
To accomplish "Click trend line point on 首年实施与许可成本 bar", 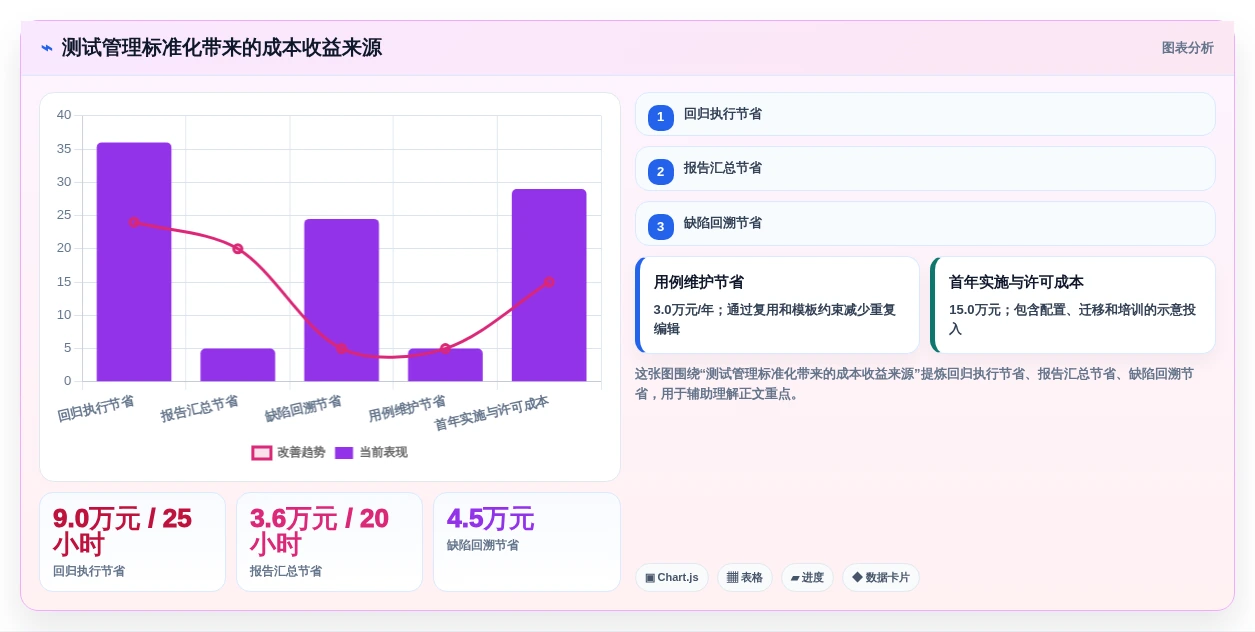I will tap(549, 282).
